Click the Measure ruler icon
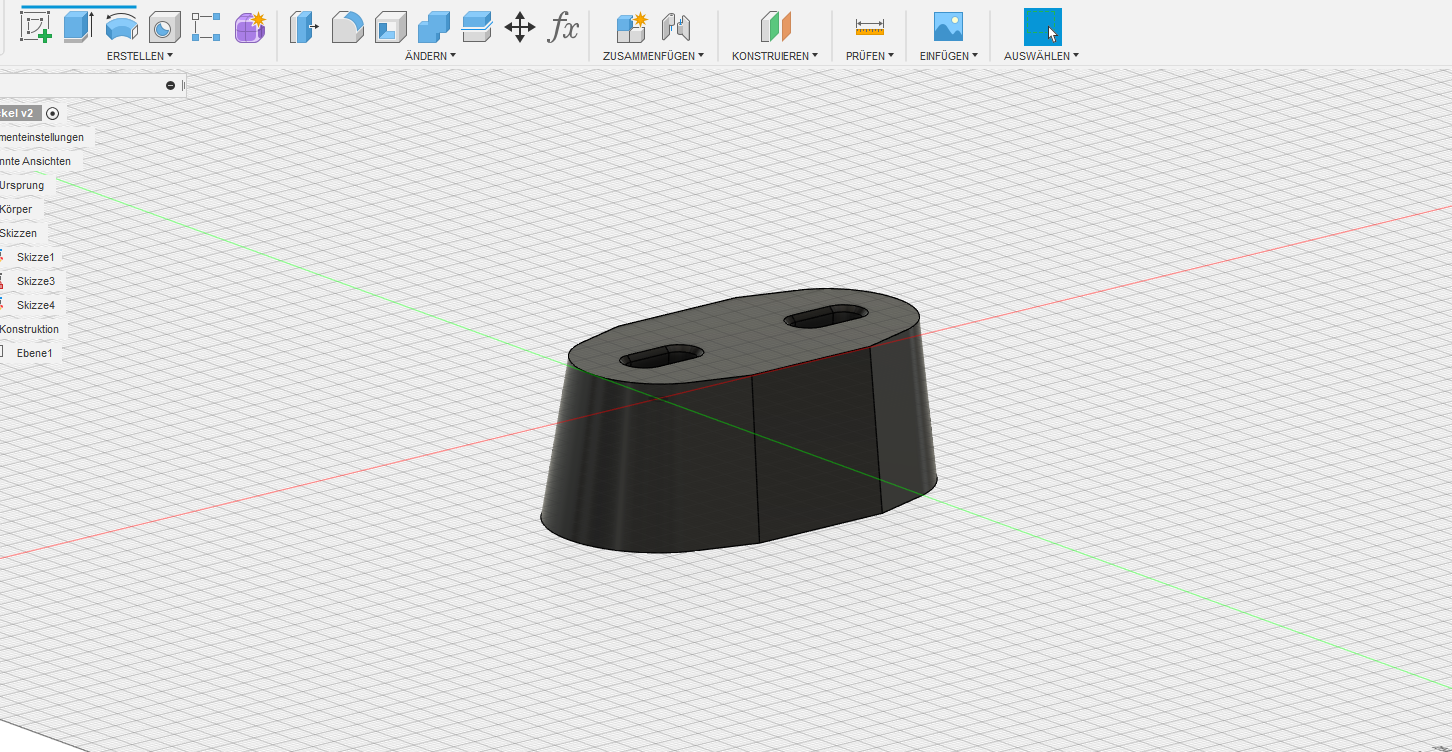Screen dimensions: 1452x752 [869, 28]
